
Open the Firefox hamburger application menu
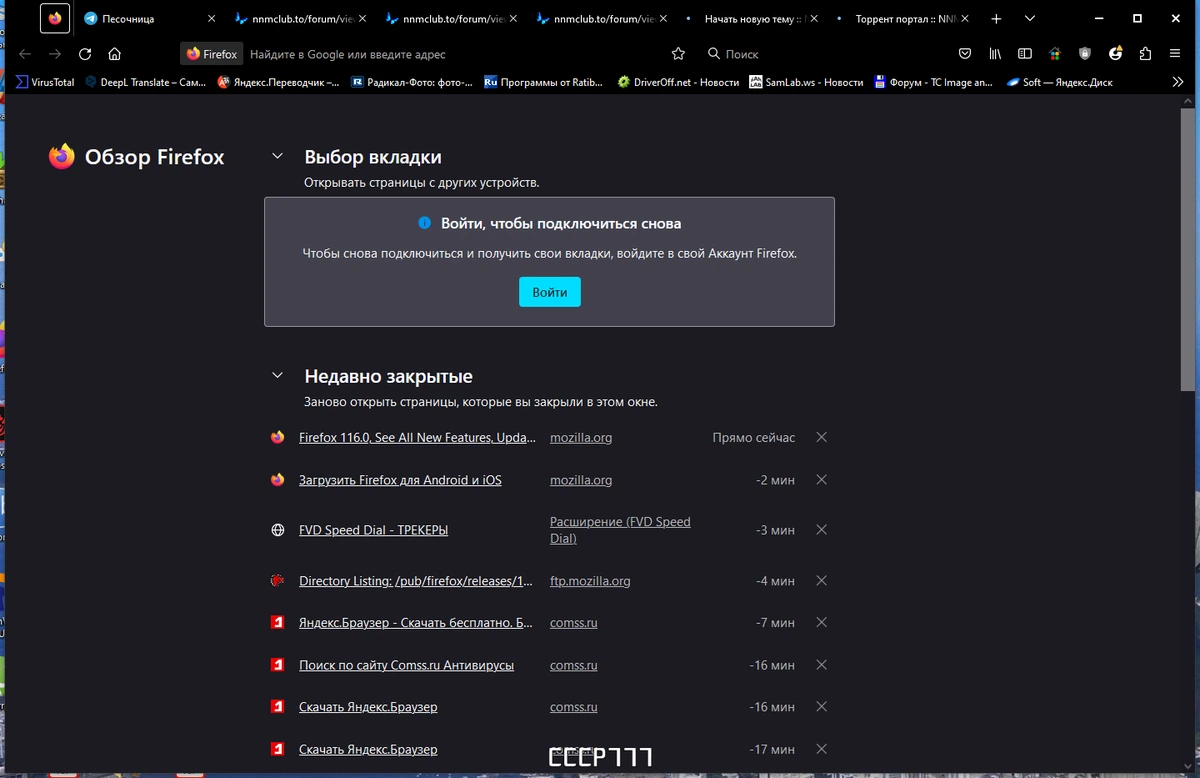[1176, 54]
